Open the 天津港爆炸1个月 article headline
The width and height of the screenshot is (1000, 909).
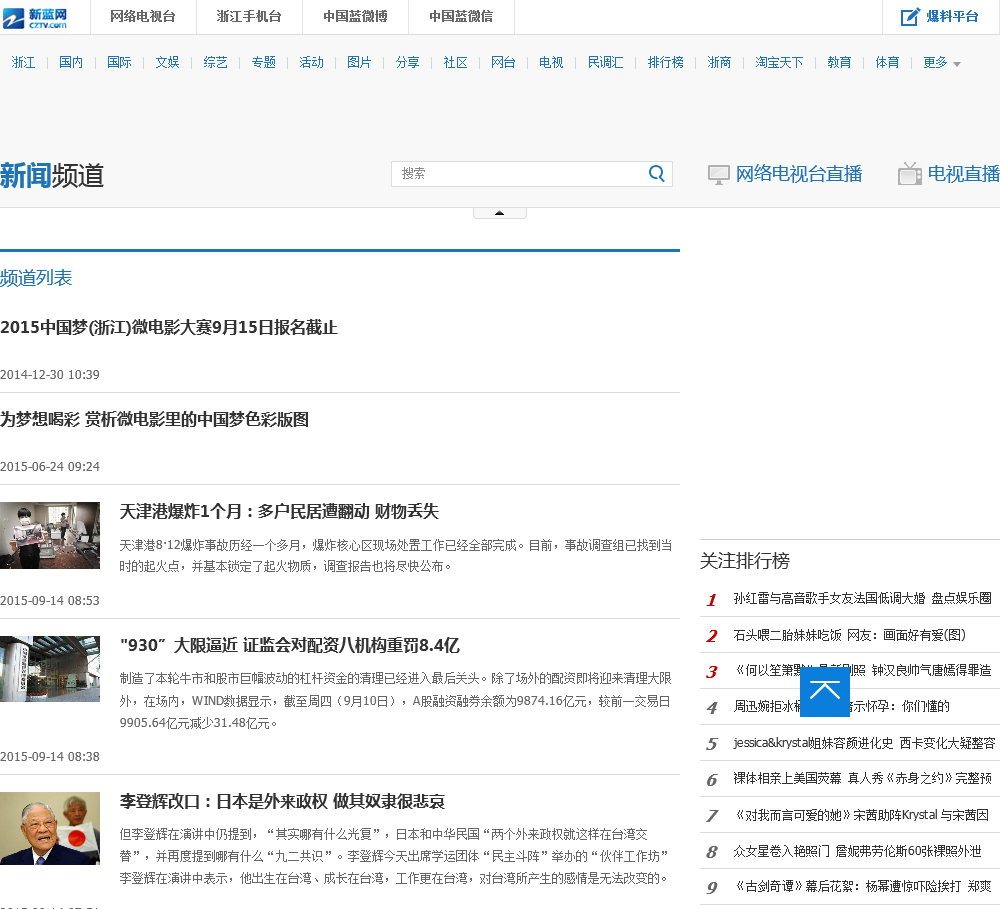(x=279, y=511)
